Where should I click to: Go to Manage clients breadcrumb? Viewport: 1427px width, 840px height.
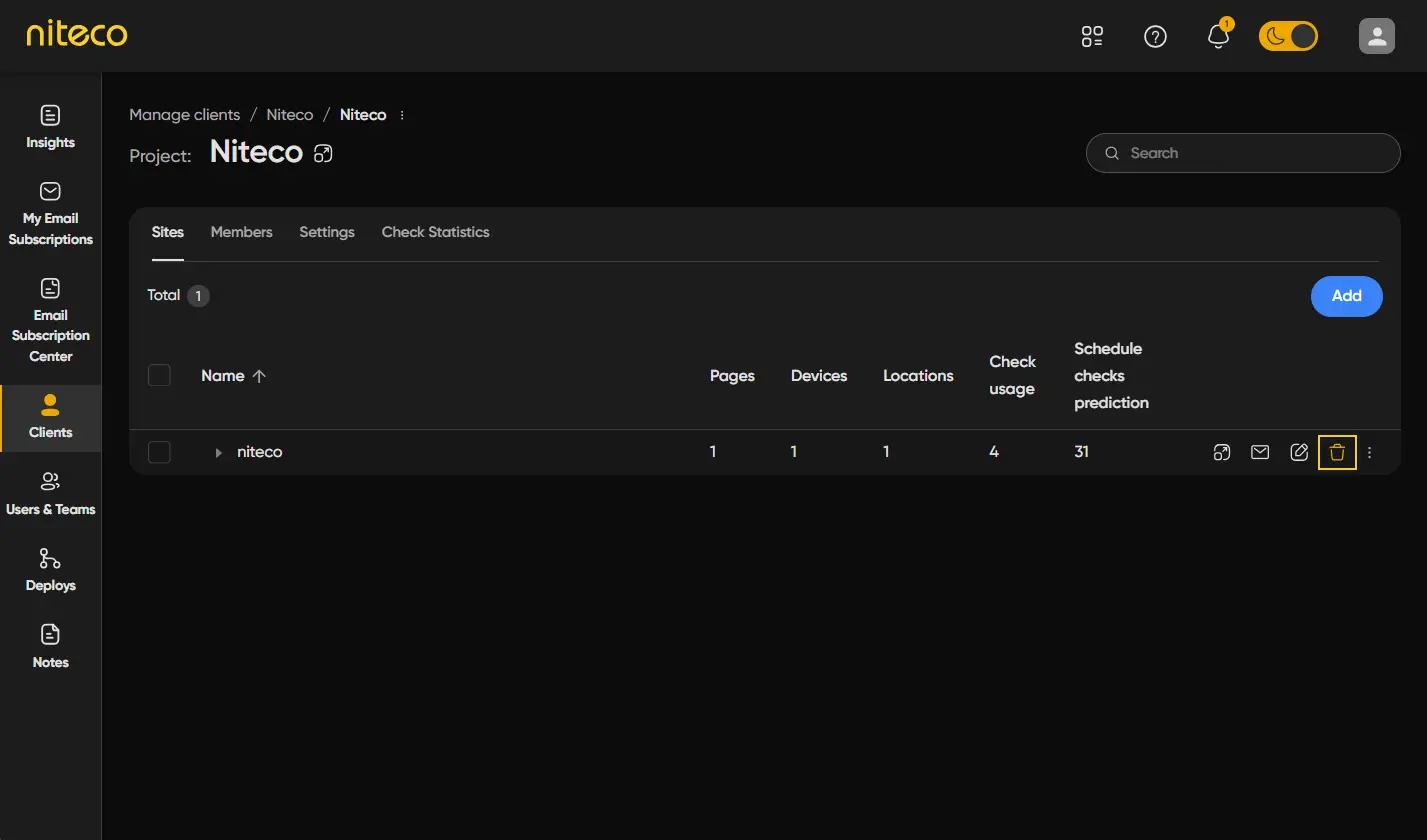pyautogui.click(x=185, y=115)
